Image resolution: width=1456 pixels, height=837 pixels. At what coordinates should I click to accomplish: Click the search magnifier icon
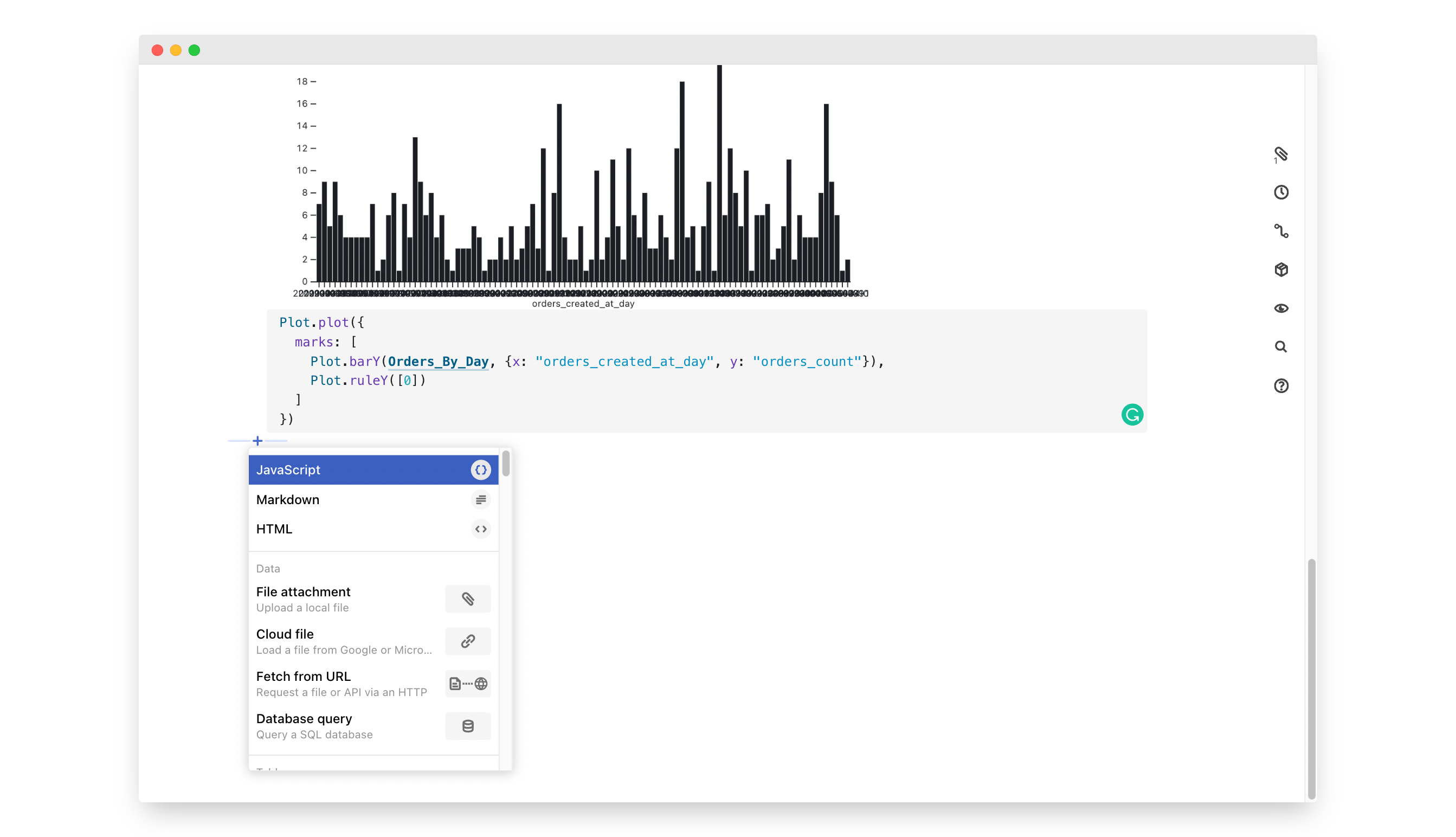point(1281,346)
